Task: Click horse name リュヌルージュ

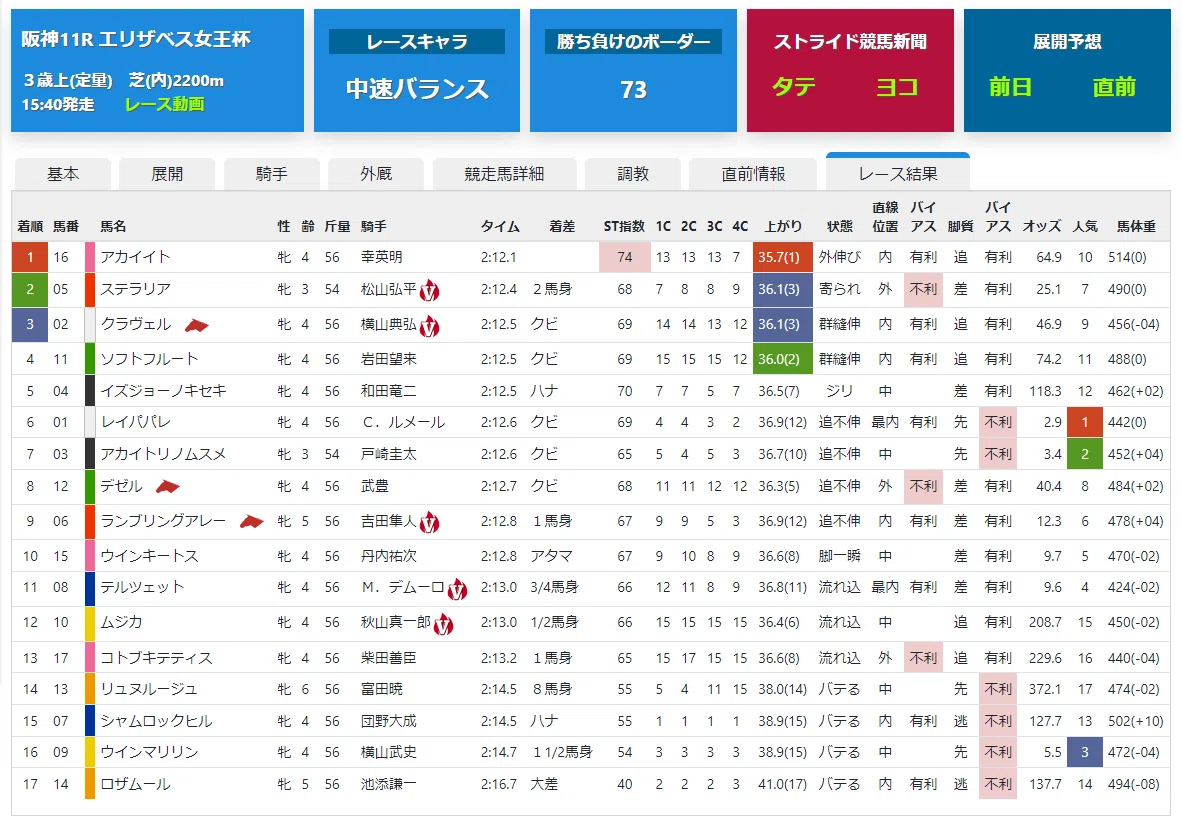Action: (x=149, y=689)
